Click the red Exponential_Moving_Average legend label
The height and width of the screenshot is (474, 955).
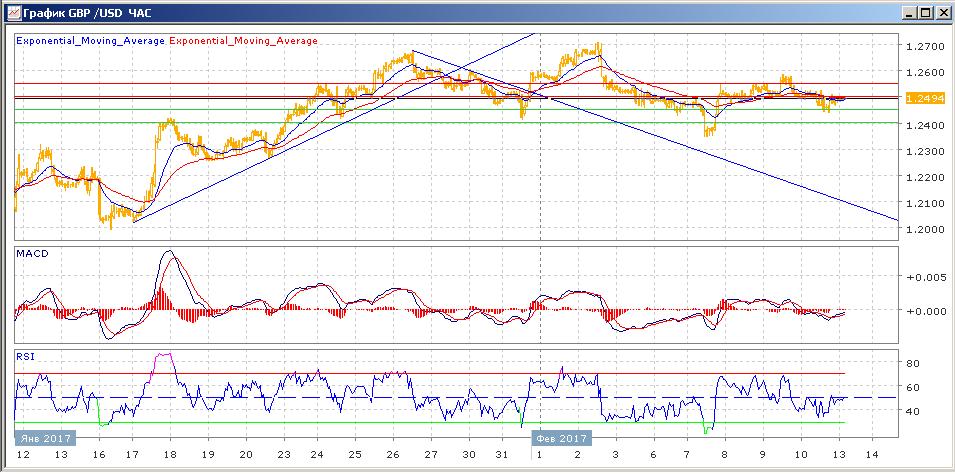point(243,41)
